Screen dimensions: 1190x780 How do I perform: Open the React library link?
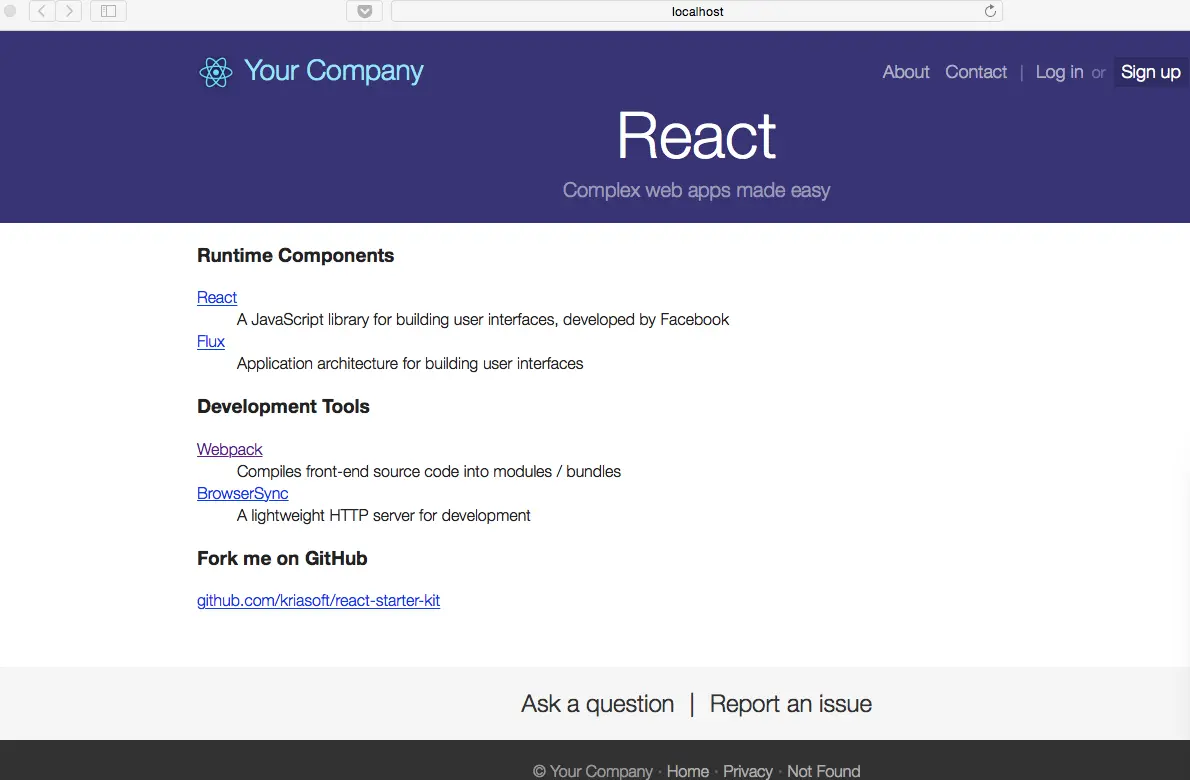point(217,297)
